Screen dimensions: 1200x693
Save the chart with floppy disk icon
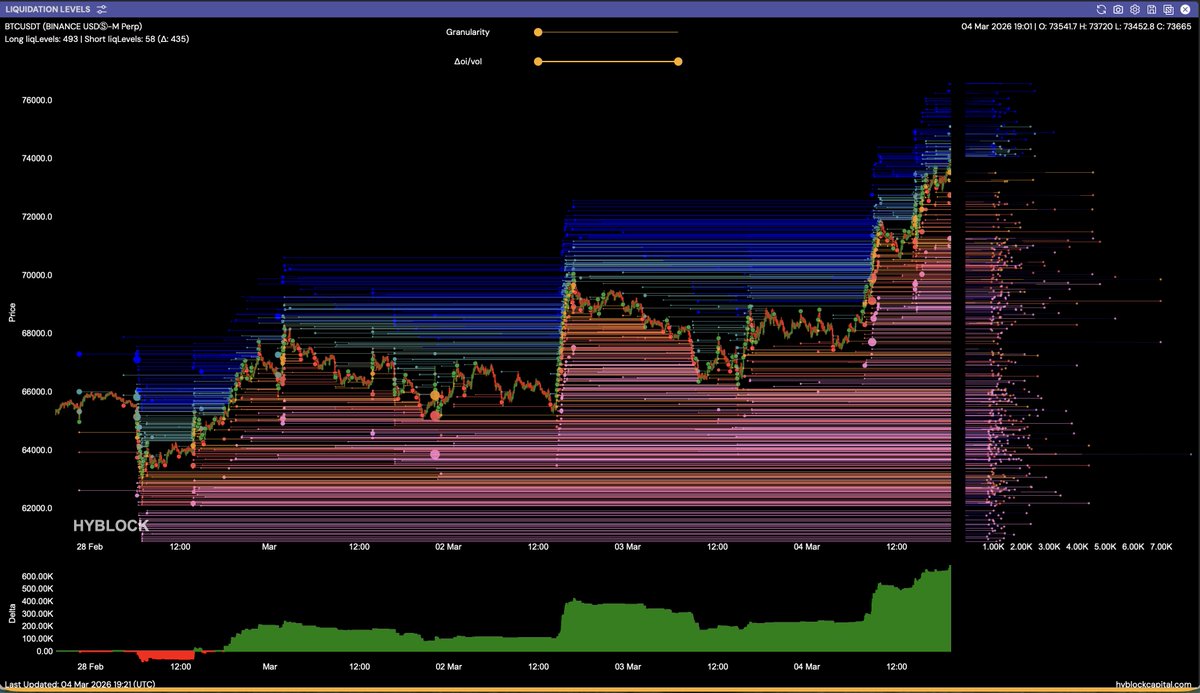1151,9
